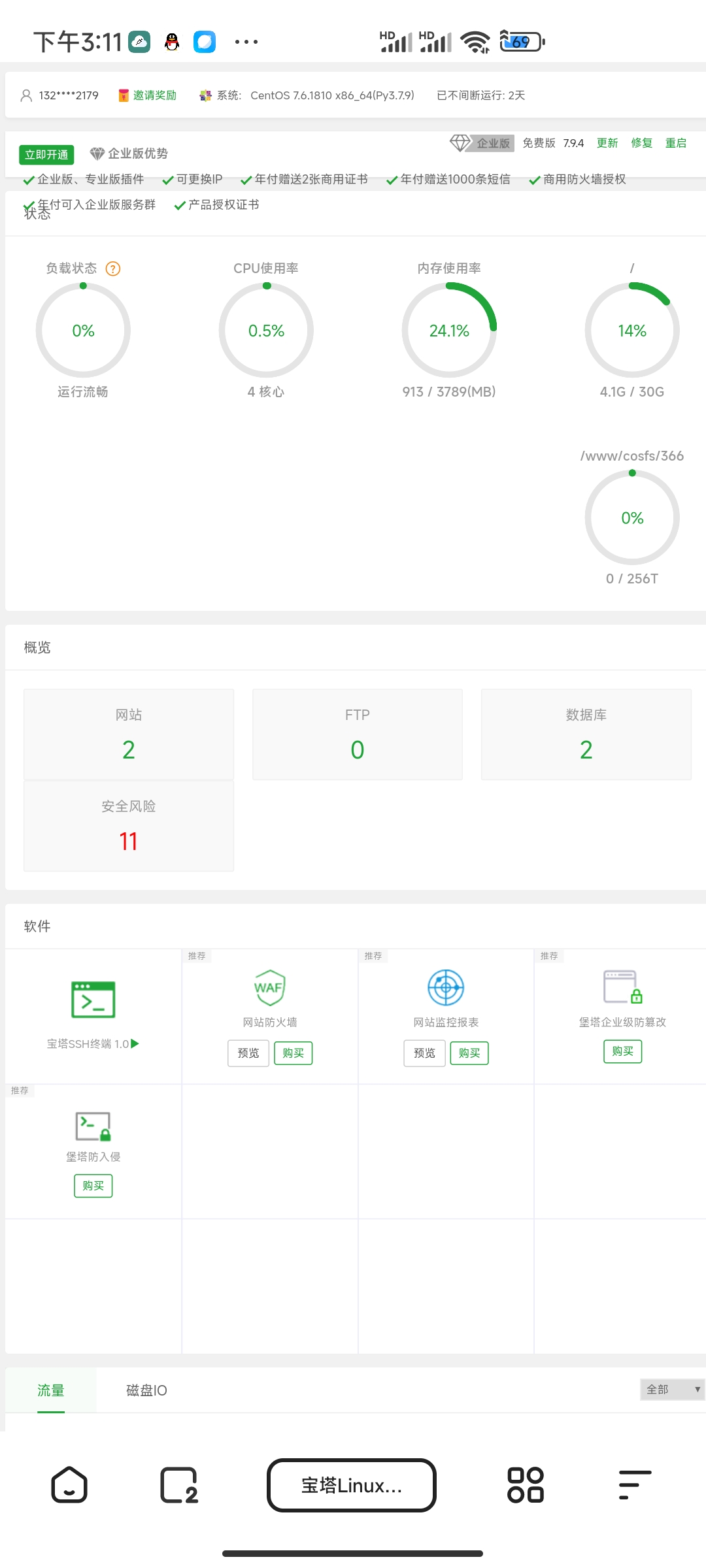Screen dimensions: 706x1568
Task: Tap the green cloud notification icon
Action: (139, 42)
